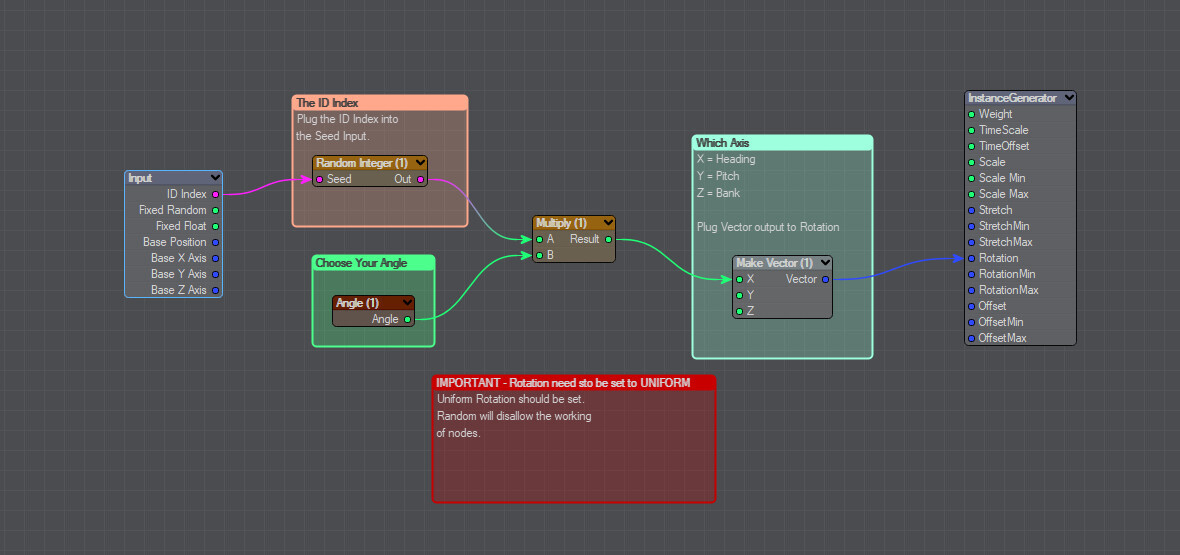Click the Angle output port

click(x=407, y=319)
